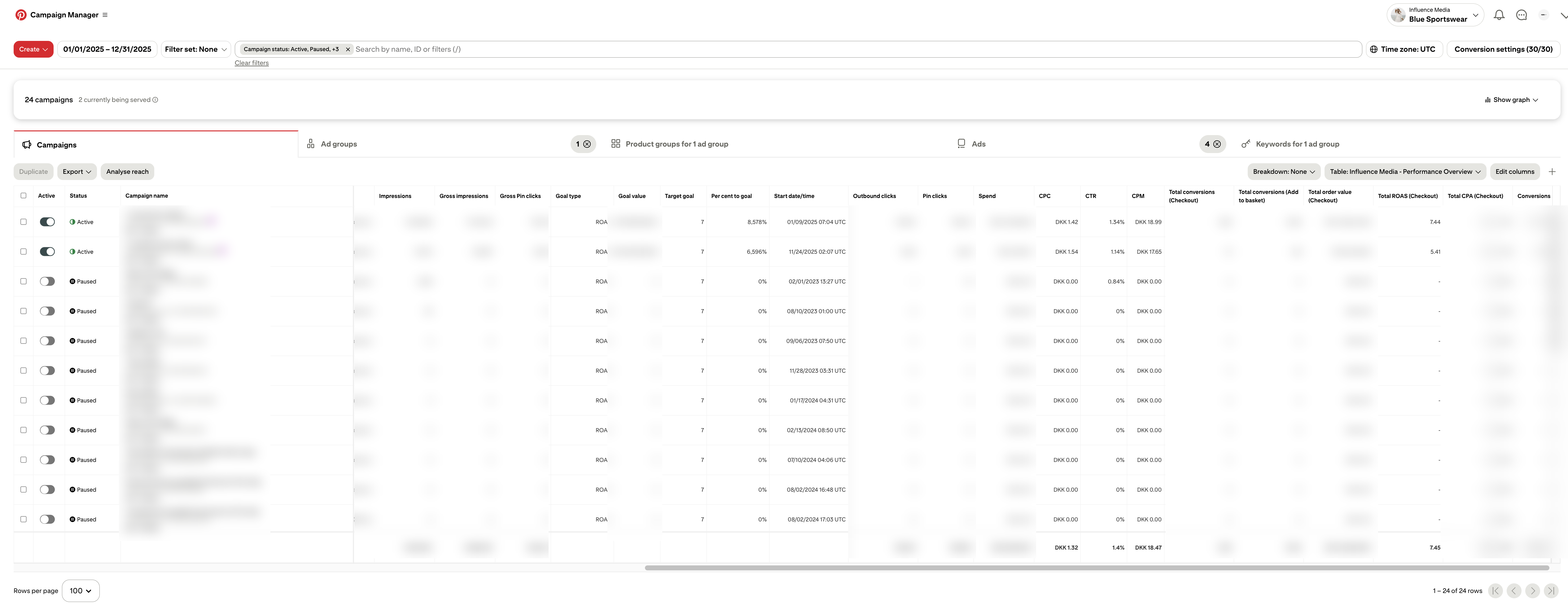Switch to the Ads tab
1568x606 pixels.
(971, 144)
